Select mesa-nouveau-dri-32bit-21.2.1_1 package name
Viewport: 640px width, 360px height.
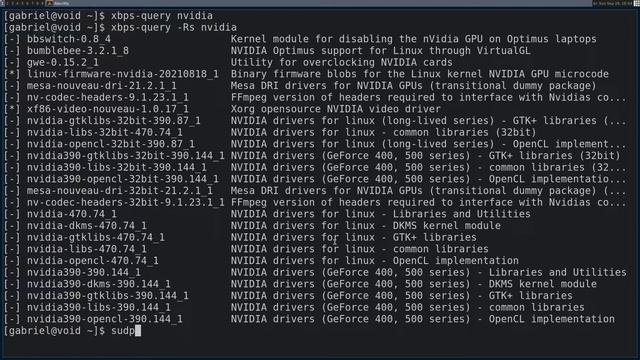120,191
